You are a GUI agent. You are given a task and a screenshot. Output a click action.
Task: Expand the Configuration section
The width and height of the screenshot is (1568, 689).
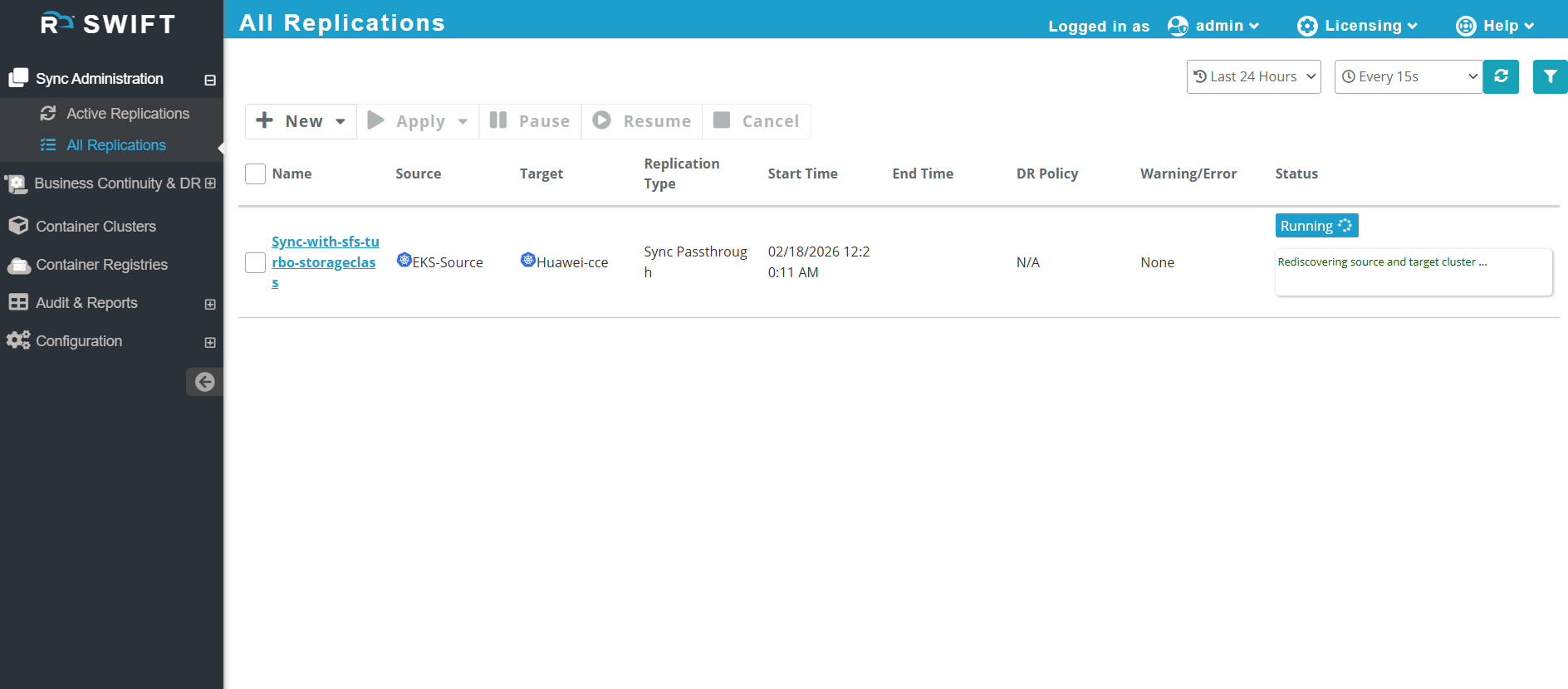[x=210, y=342]
